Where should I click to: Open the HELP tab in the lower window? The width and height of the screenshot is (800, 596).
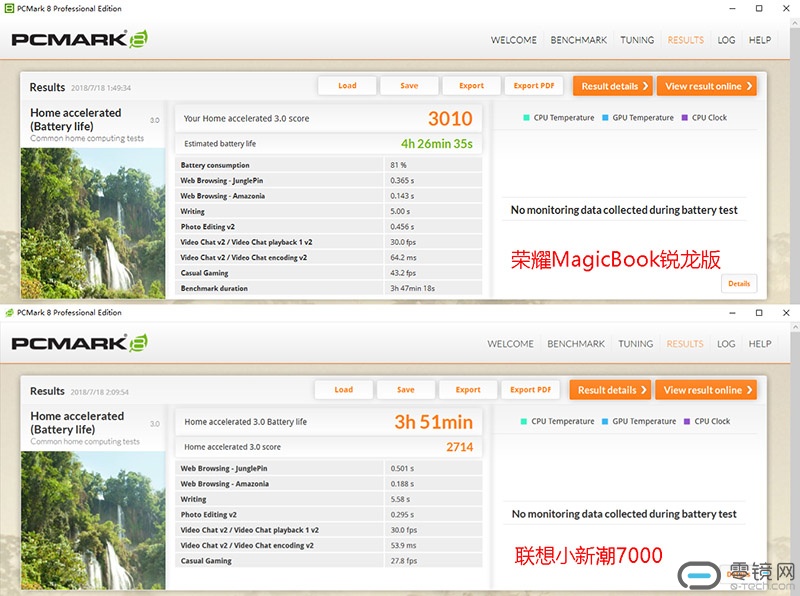(x=760, y=344)
